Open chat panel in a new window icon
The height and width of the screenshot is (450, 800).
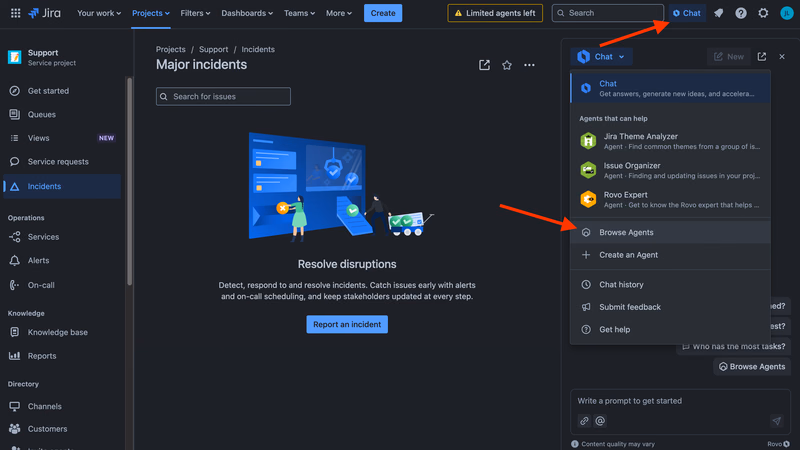[x=762, y=57]
